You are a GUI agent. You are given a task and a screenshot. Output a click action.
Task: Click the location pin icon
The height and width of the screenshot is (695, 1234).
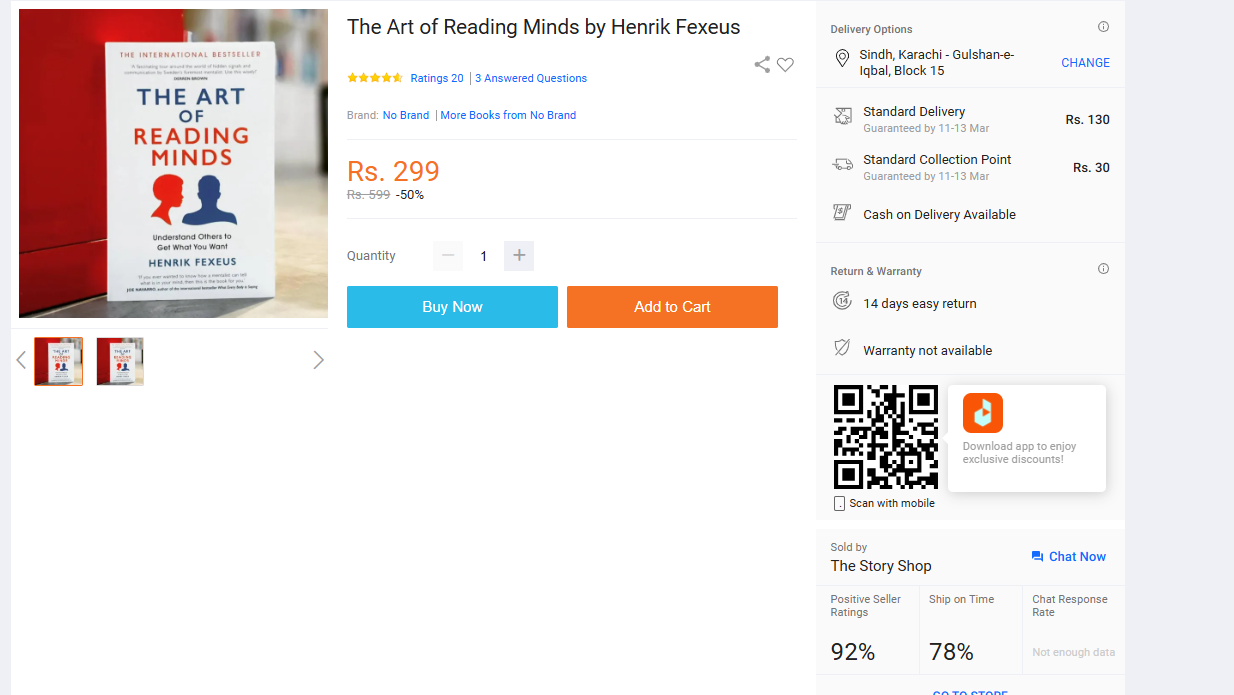click(x=842, y=59)
